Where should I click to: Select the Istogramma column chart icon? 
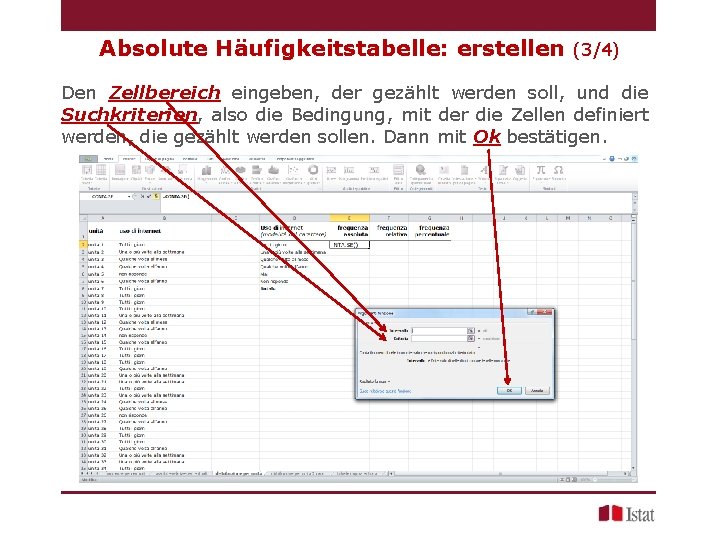coord(206,170)
